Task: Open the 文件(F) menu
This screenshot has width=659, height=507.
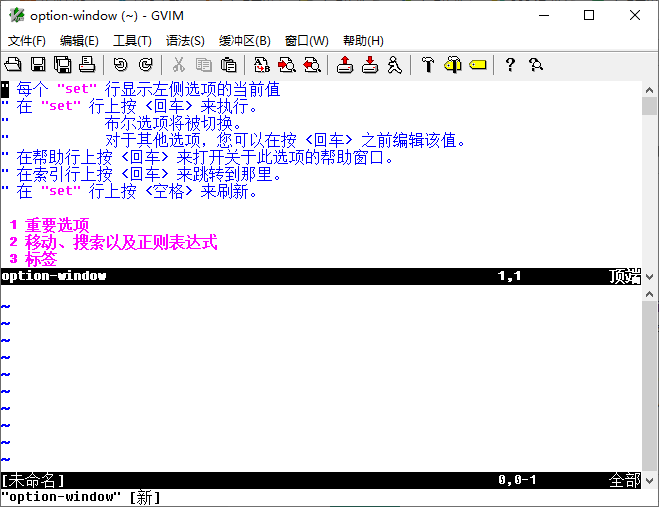Action: pos(27,41)
